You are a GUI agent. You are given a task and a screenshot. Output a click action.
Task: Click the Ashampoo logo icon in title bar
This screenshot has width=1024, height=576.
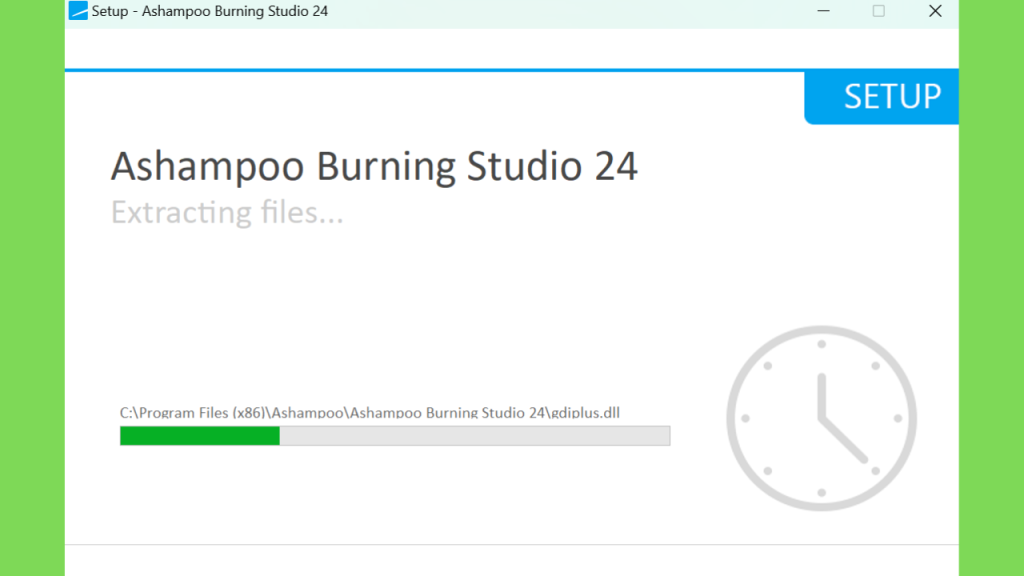[x=78, y=12]
